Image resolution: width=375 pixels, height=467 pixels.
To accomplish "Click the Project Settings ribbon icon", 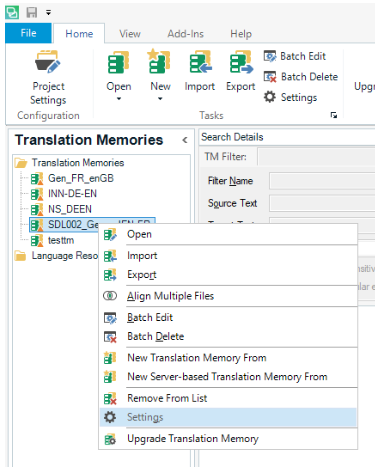I will (48, 62).
